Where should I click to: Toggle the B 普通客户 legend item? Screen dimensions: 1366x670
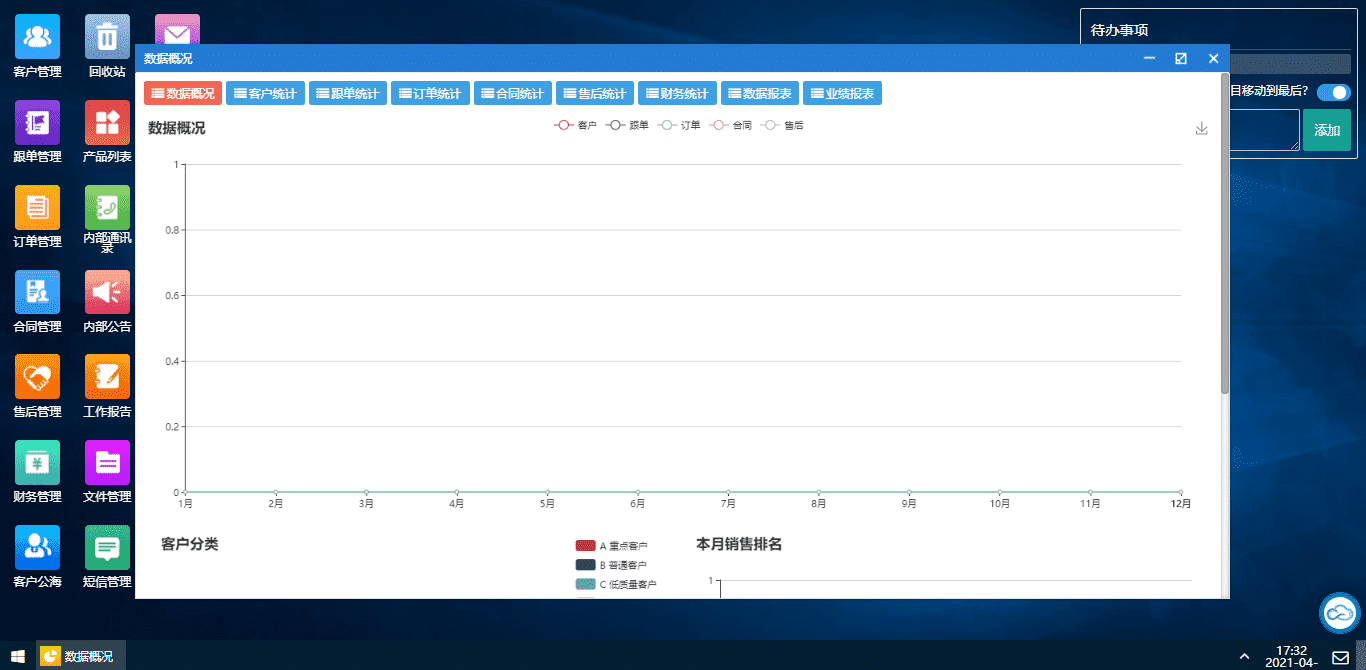611,565
